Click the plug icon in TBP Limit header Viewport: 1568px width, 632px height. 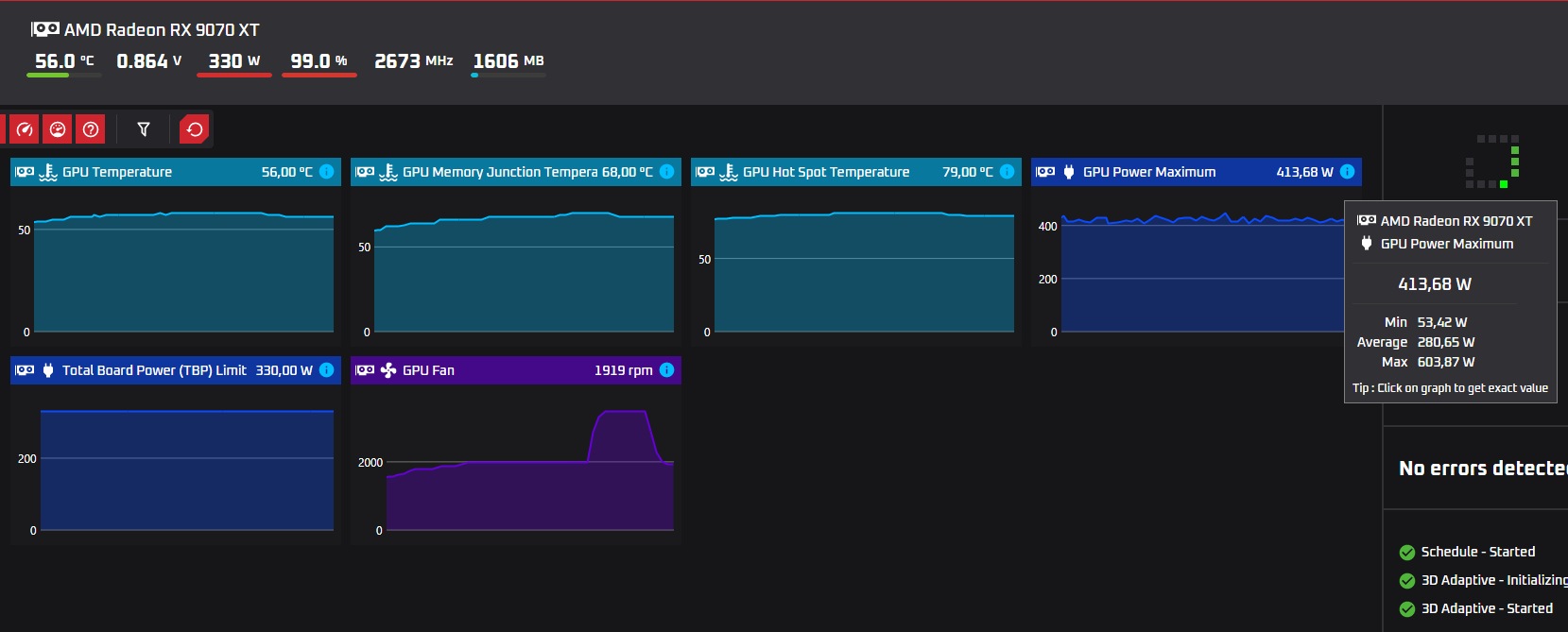click(48, 370)
